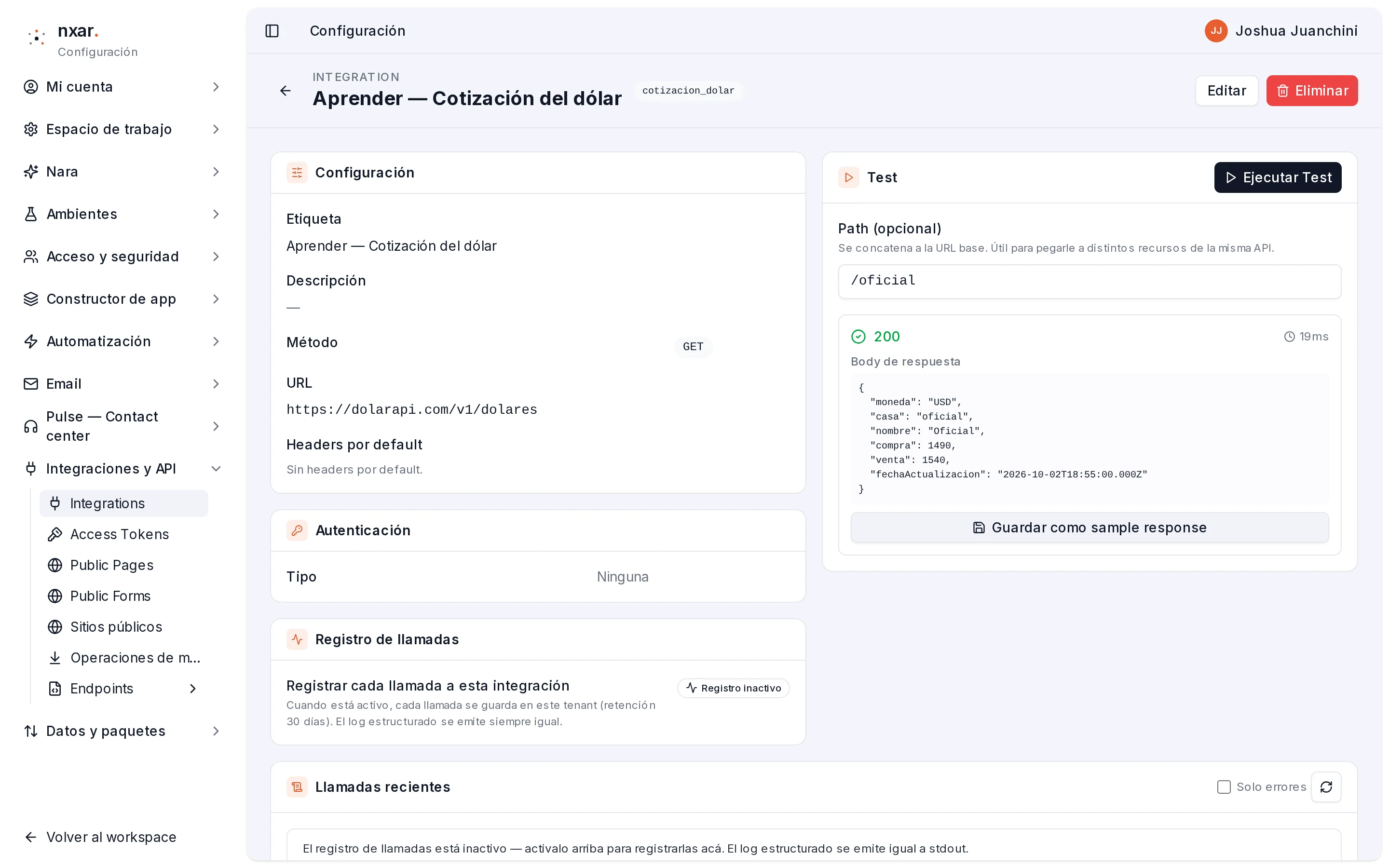Expand the Automatización section
The width and height of the screenshot is (1389, 868).
tap(122, 341)
